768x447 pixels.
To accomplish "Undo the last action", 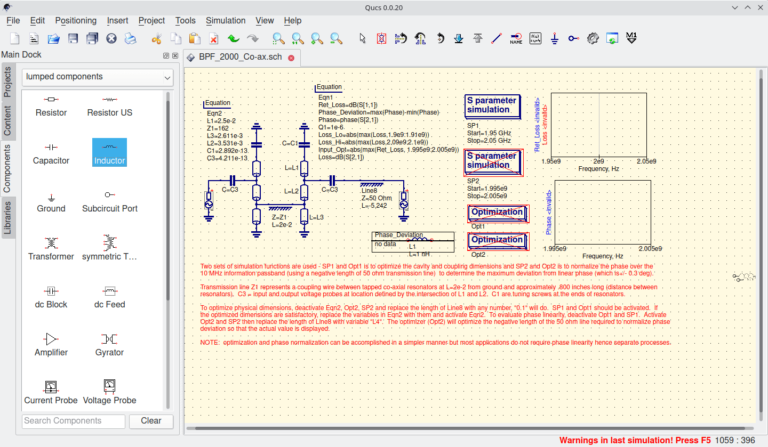I will click(233, 38).
